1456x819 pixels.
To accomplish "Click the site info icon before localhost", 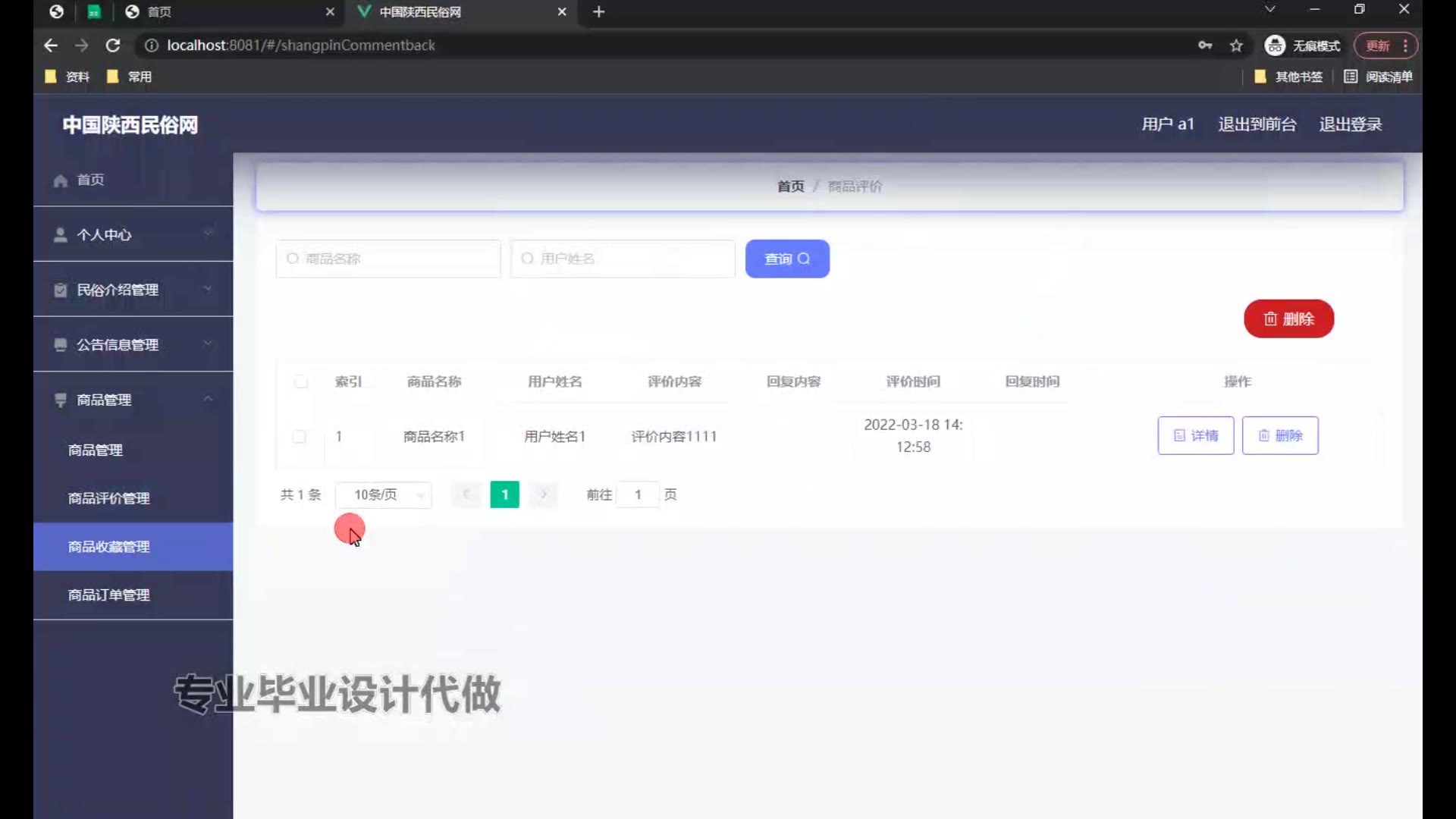I will 152,45.
